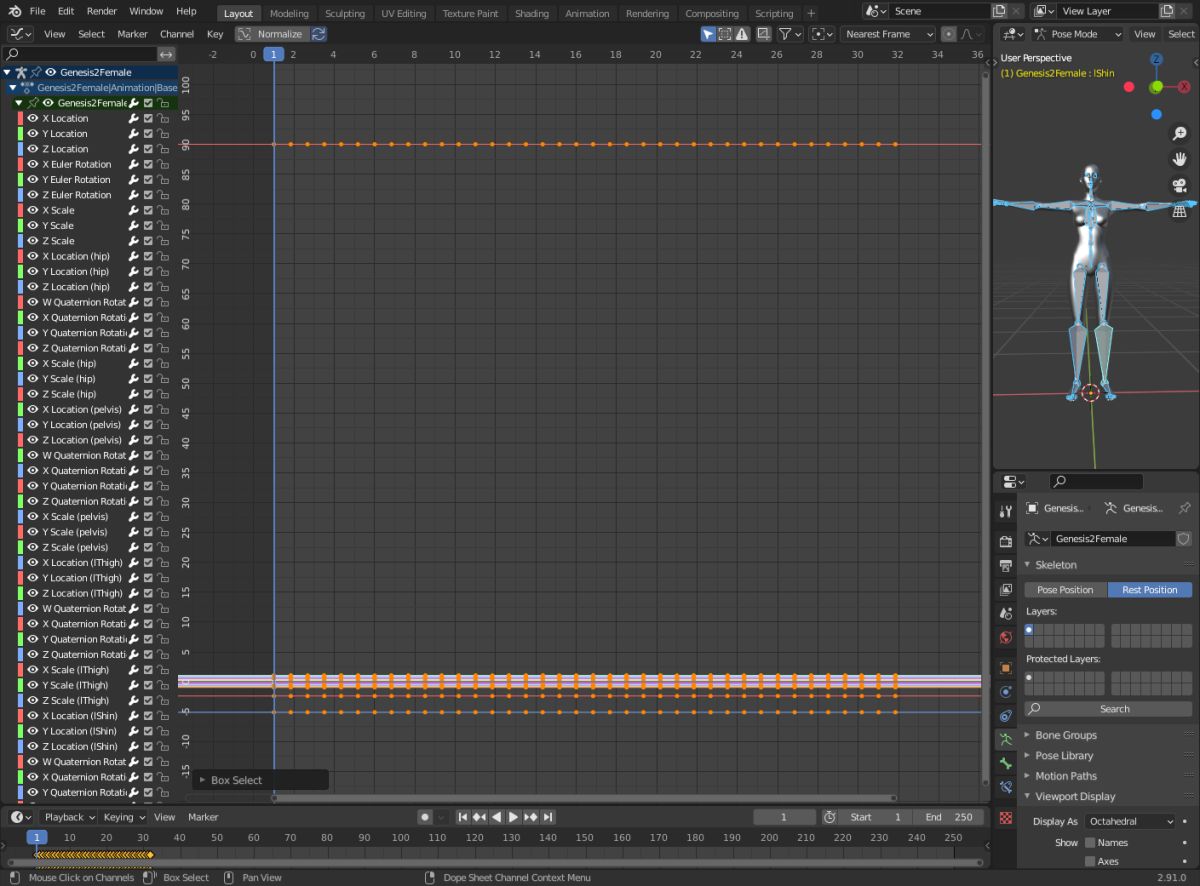Click the new scene icon next to Scene
The width and height of the screenshot is (1200, 886).
pyautogui.click(x=999, y=11)
